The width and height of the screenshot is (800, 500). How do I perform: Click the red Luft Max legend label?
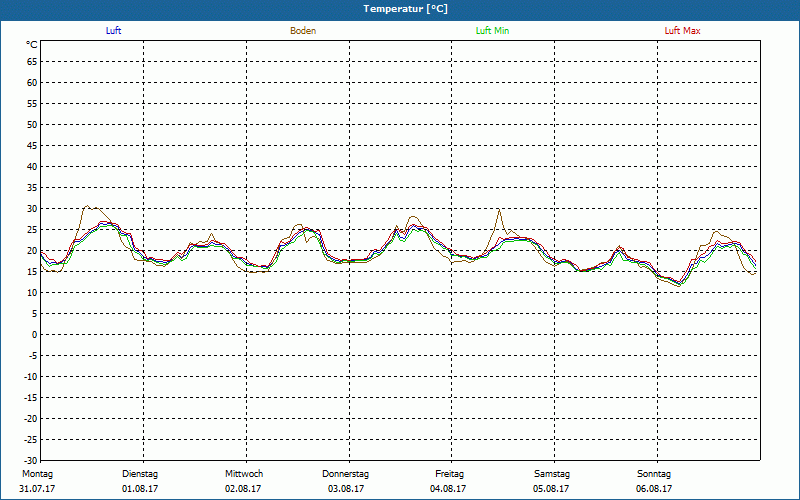(682, 31)
